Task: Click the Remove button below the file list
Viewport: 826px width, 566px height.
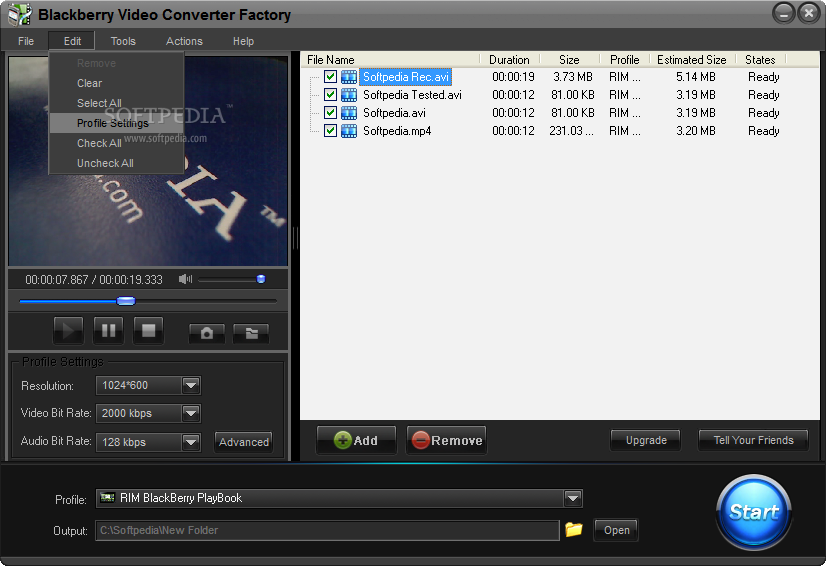Action: coord(447,440)
